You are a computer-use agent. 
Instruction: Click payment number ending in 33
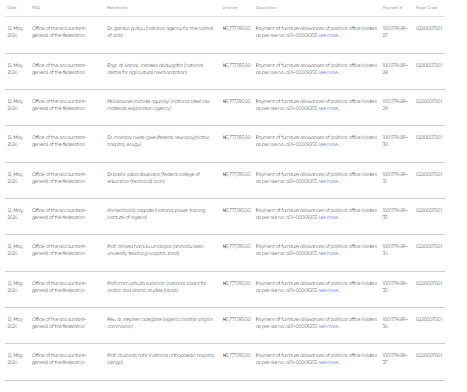395,214
